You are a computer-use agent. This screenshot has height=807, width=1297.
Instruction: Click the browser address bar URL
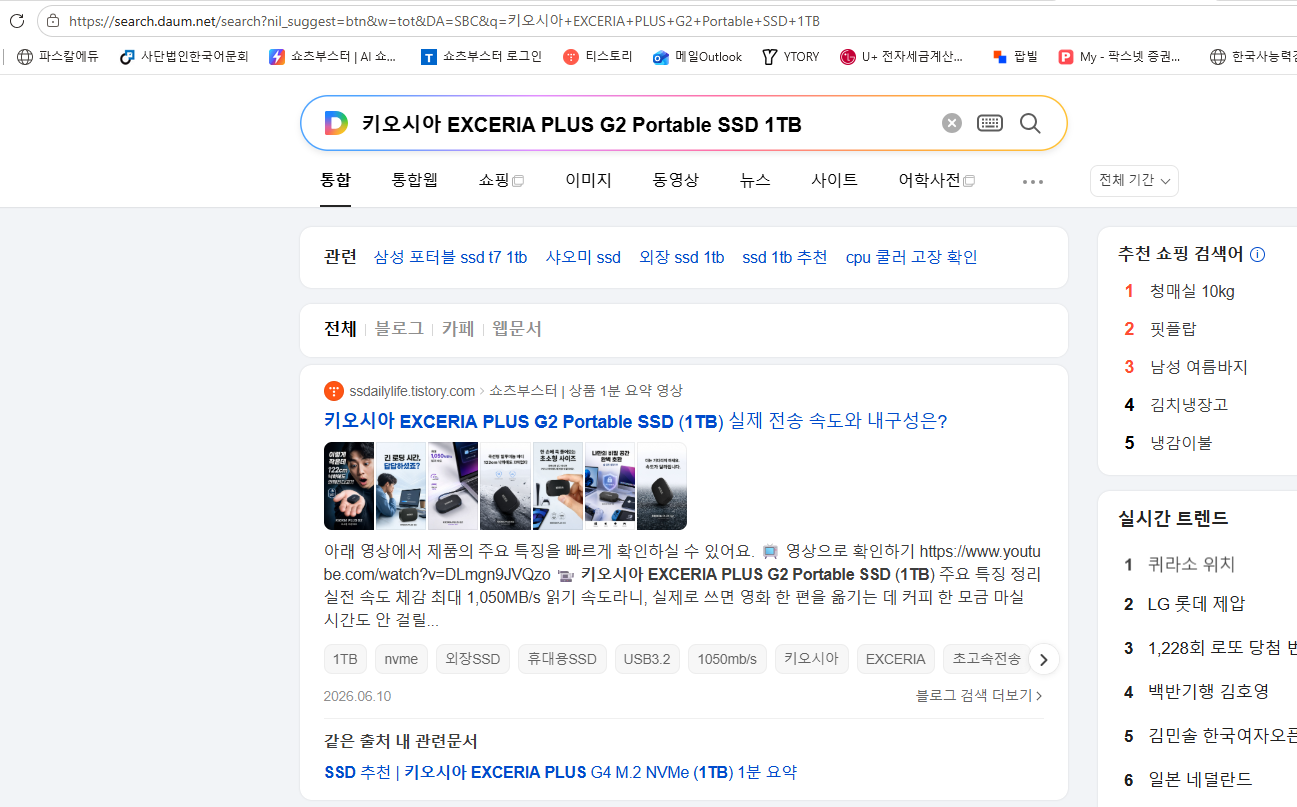point(445,20)
